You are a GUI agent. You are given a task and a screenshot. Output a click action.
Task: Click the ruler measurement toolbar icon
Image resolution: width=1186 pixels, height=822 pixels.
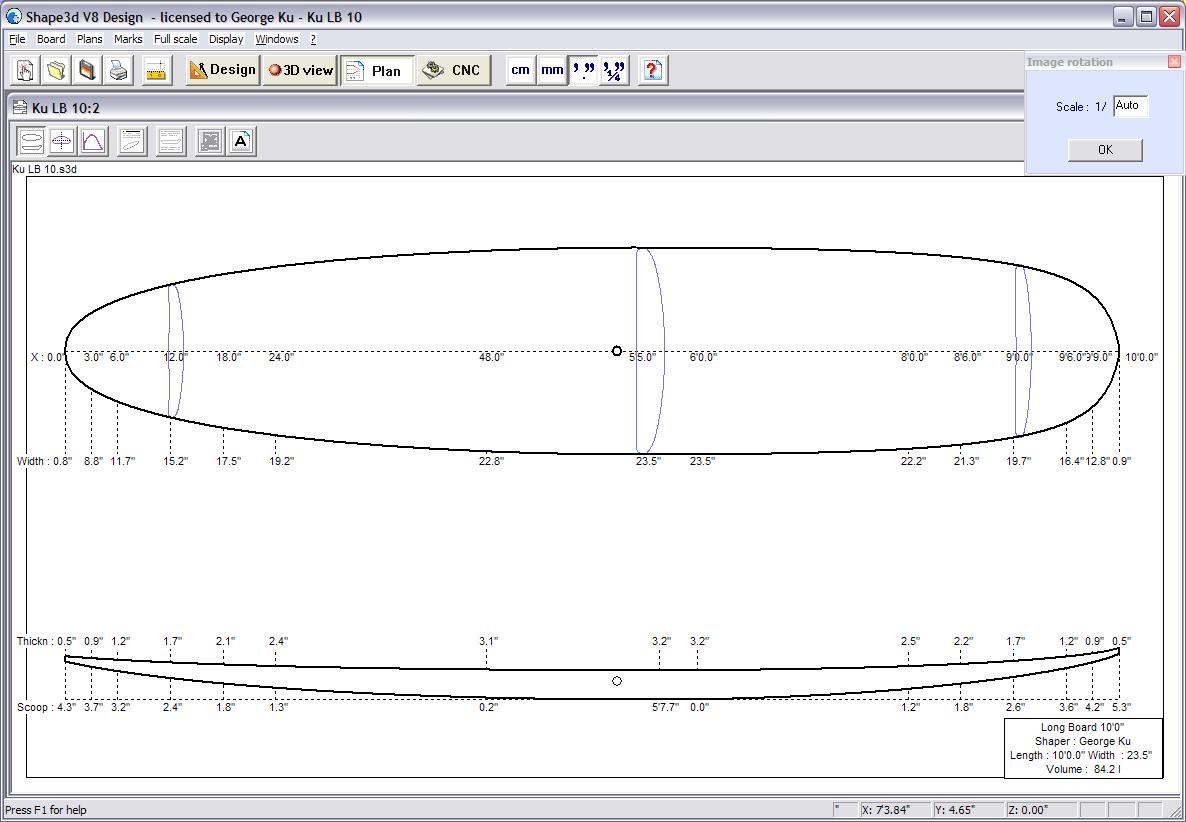coord(155,70)
